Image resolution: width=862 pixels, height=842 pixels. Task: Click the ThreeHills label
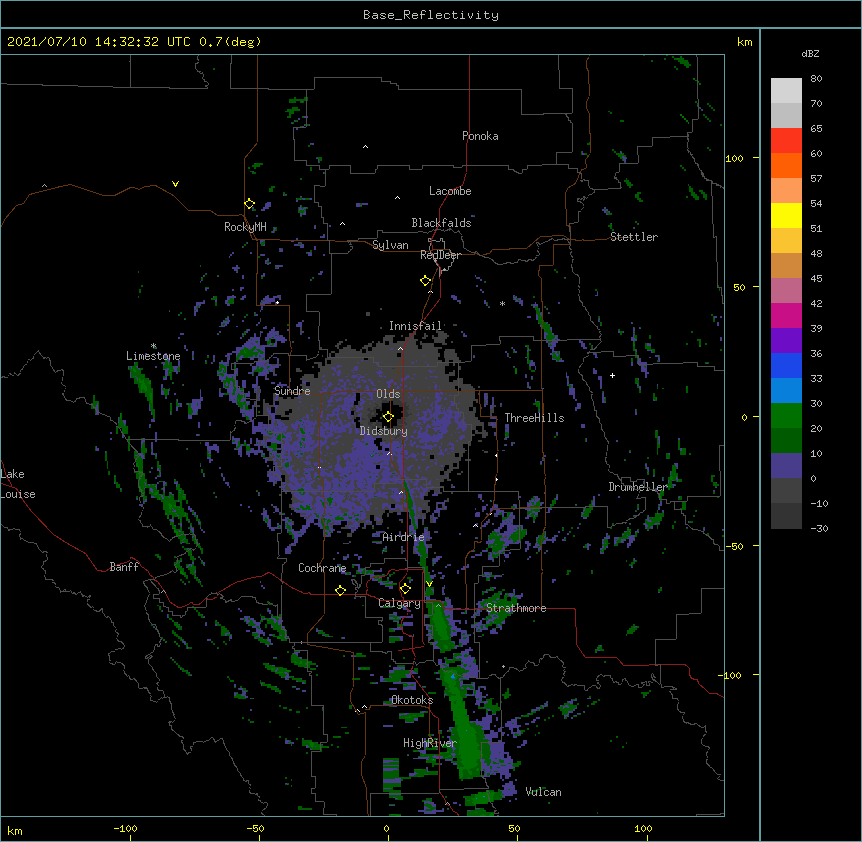click(534, 418)
